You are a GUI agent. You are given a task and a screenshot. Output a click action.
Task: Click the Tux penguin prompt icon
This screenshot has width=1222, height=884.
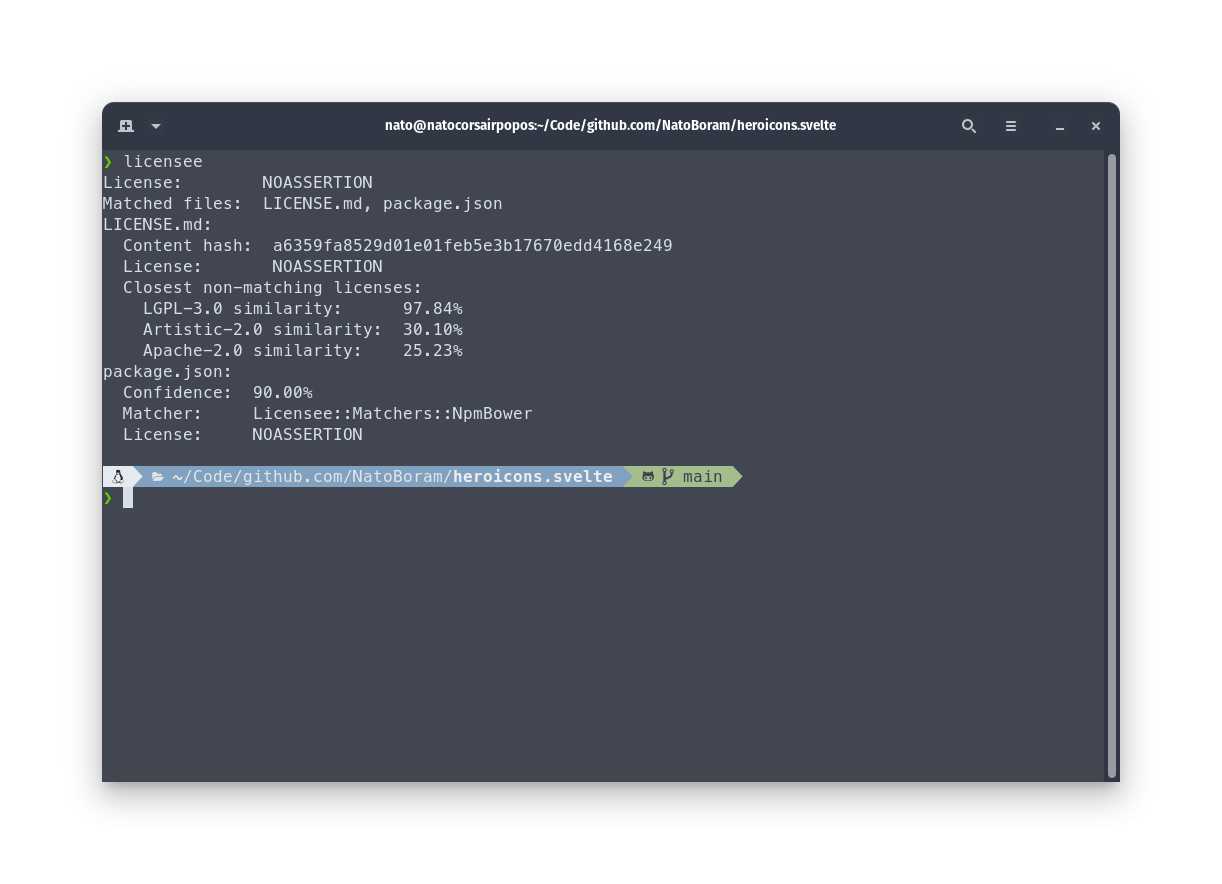pos(118,477)
